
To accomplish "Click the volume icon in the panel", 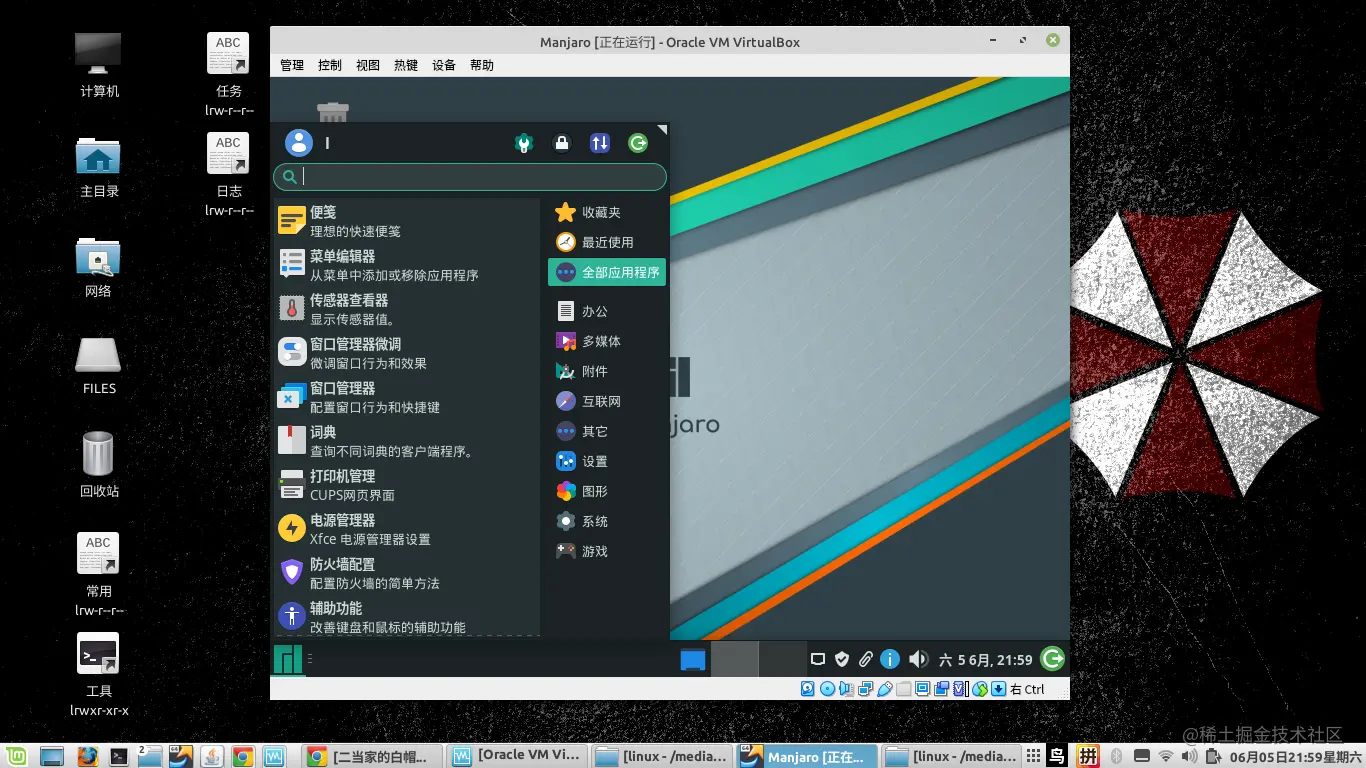I will [x=918, y=659].
